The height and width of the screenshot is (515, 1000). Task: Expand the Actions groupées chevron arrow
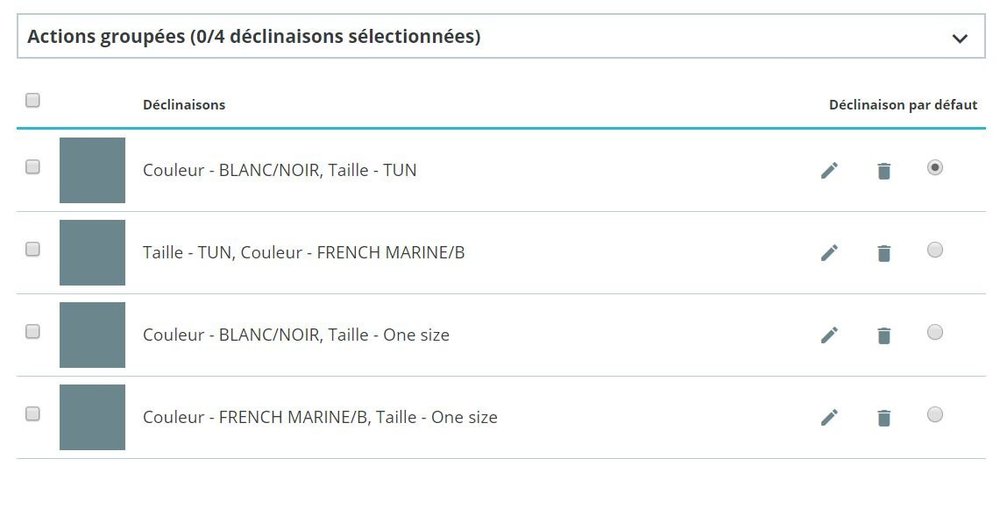[960, 38]
